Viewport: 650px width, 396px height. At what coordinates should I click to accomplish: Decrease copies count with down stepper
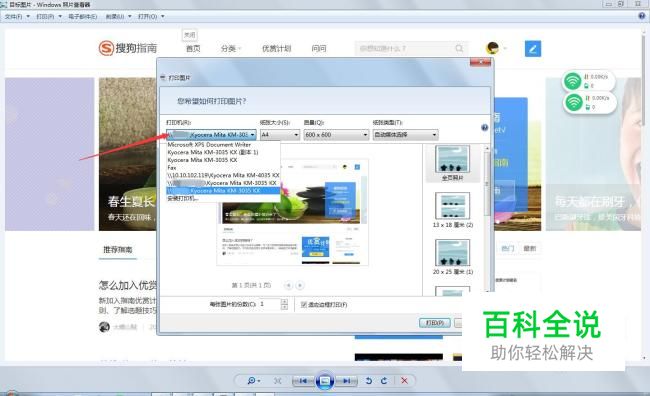coord(284,307)
